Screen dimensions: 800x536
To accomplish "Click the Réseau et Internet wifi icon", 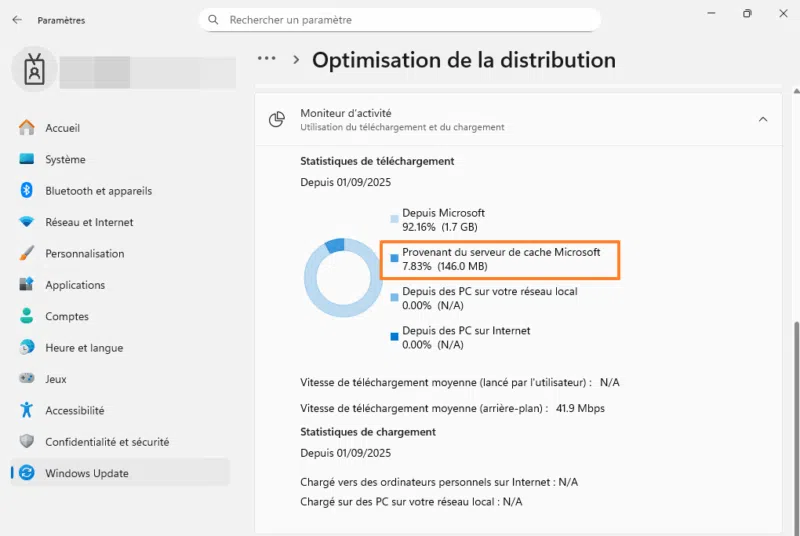I will pyautogui.click(x=27, y=222).
